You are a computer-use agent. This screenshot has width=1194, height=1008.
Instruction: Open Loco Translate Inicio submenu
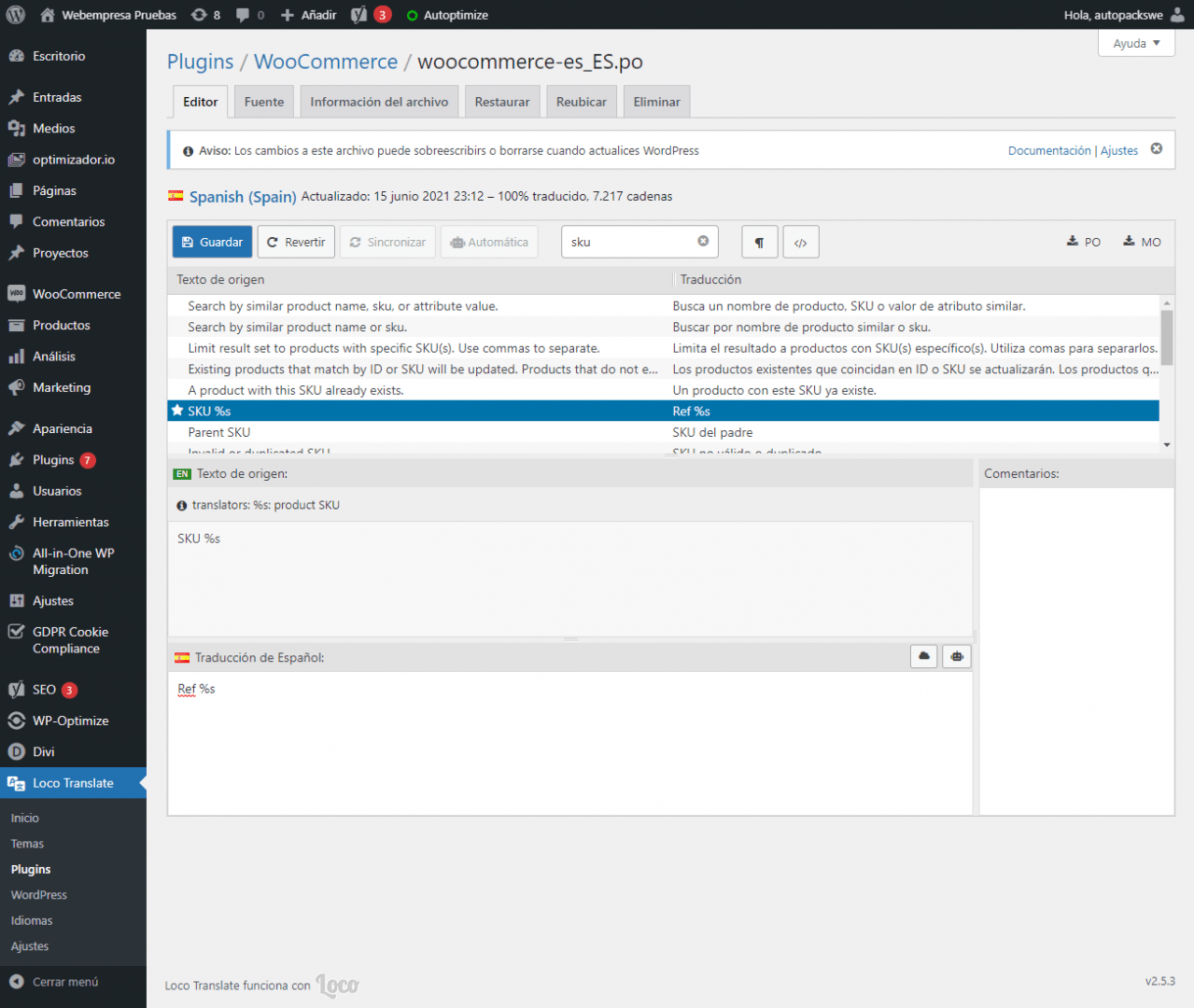coord(25,818)
